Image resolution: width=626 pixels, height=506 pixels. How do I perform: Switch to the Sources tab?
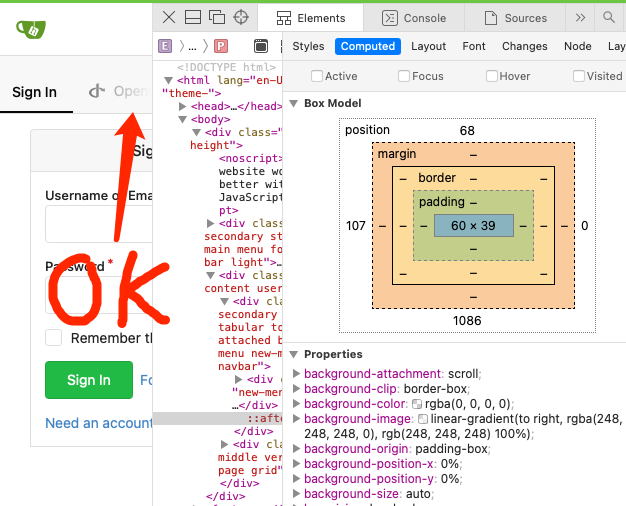[515, 18]
